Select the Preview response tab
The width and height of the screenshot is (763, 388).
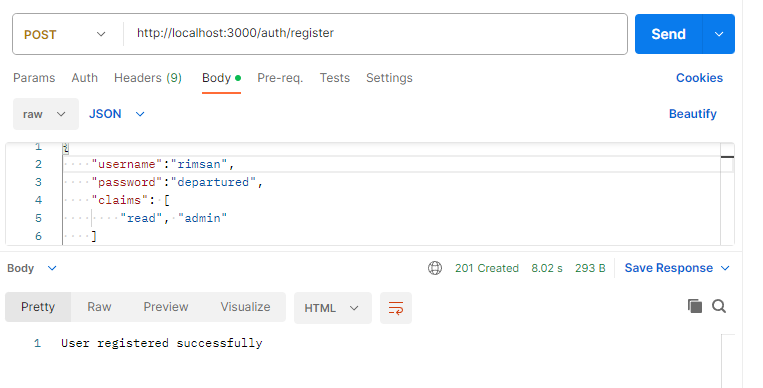click(x=166, y=307)
